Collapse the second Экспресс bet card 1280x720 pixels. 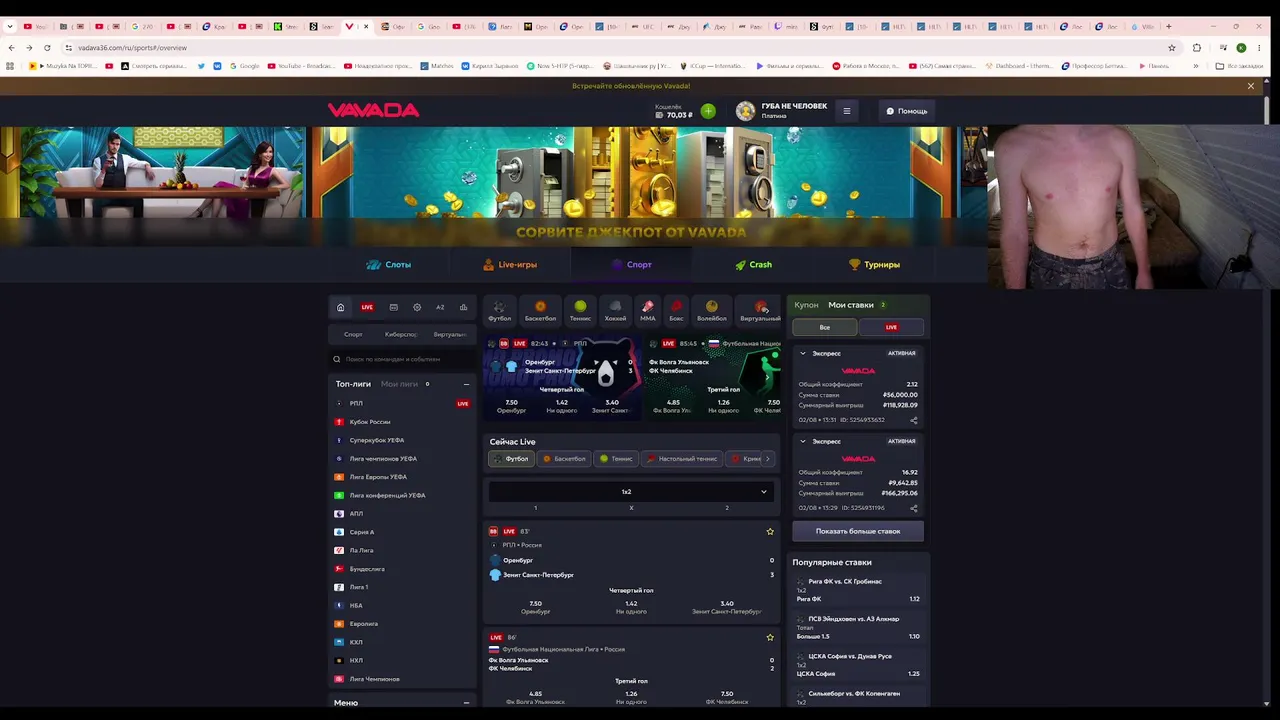pos(802,441)
